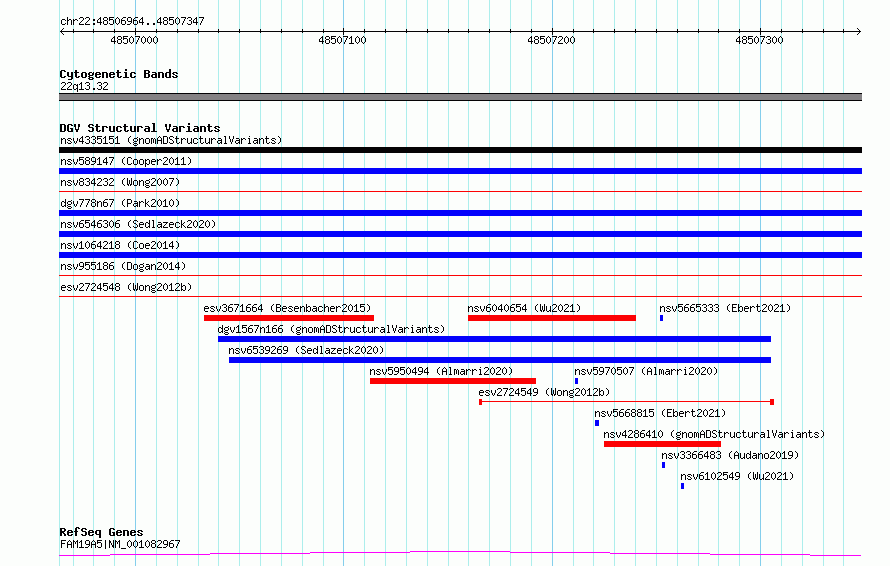Select the blue nsv1064218 variant bar

[x=460, y=255]
